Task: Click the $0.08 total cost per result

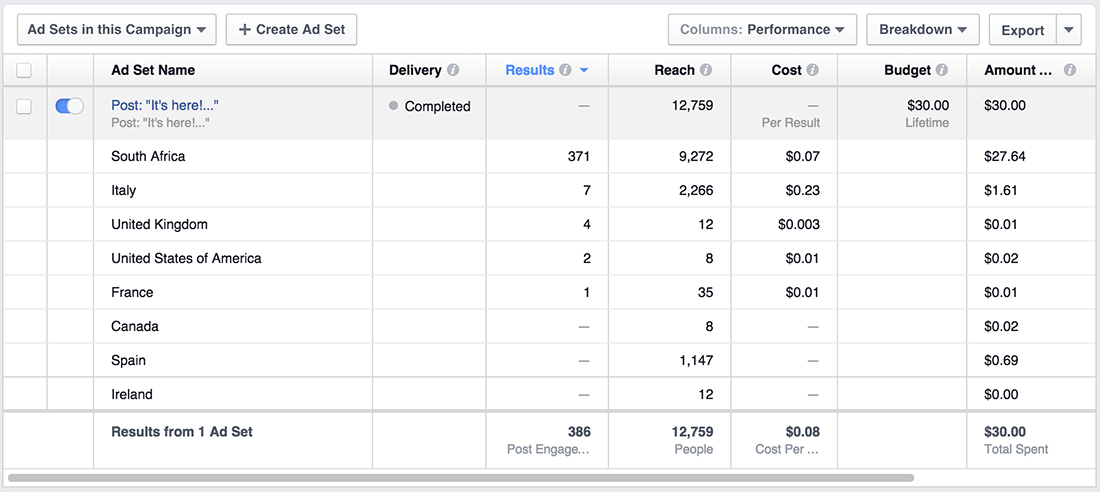Action: (x=802, y=432)
